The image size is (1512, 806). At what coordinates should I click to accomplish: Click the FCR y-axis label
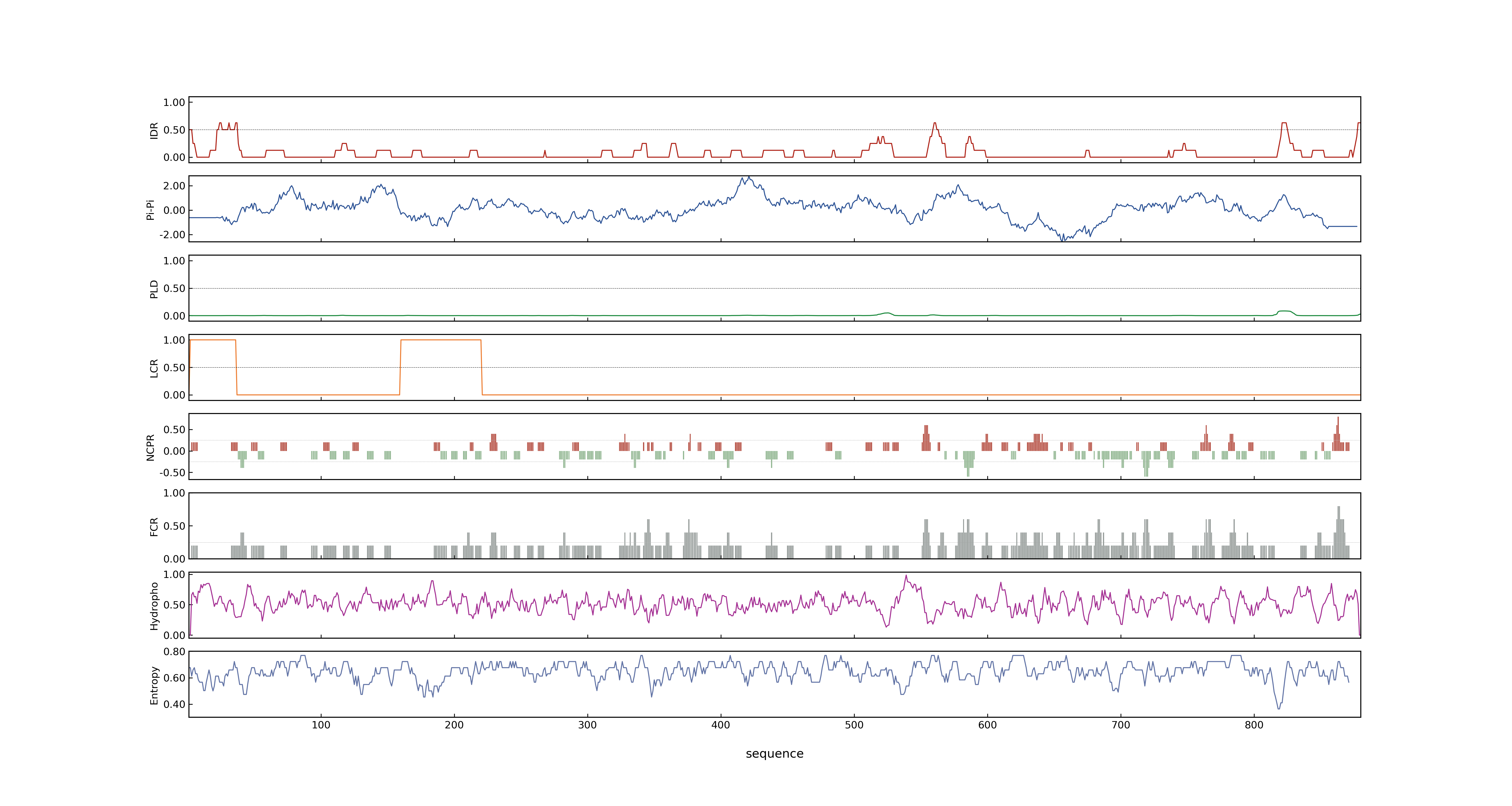pyautogui.click(x=154, y=527)
